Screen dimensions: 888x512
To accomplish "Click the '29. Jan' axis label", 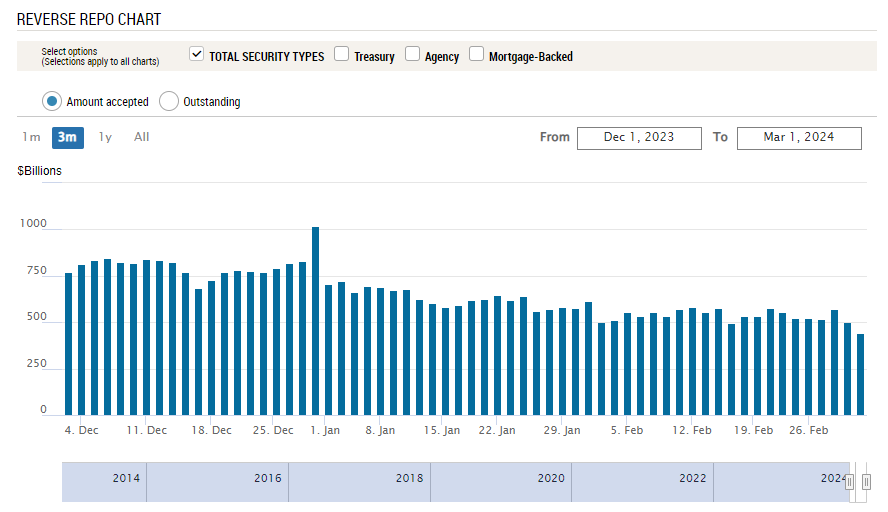I will tap(562, 430).
